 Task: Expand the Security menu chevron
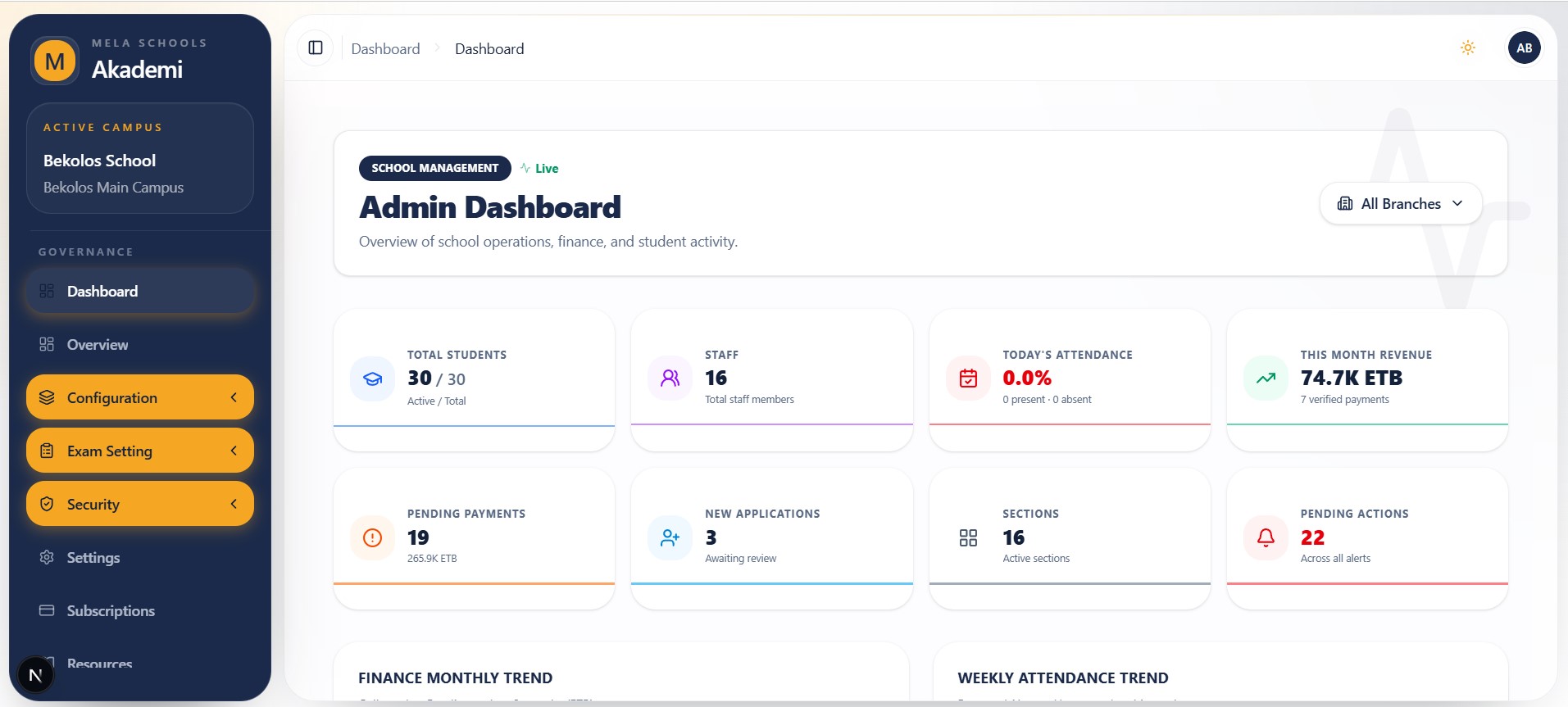pos(234,504)
